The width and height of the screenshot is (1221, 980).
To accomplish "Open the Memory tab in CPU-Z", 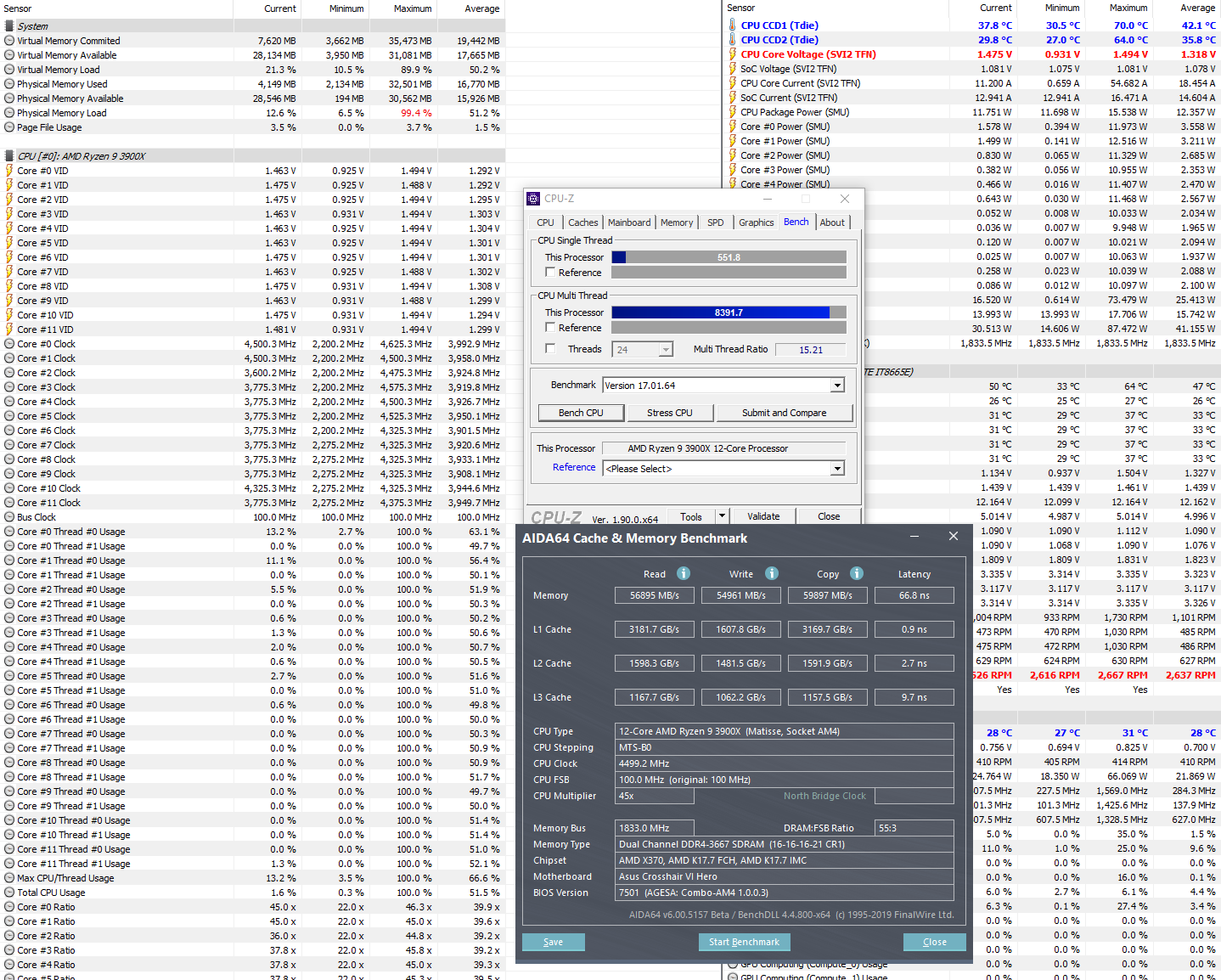I will pos(677,222).
